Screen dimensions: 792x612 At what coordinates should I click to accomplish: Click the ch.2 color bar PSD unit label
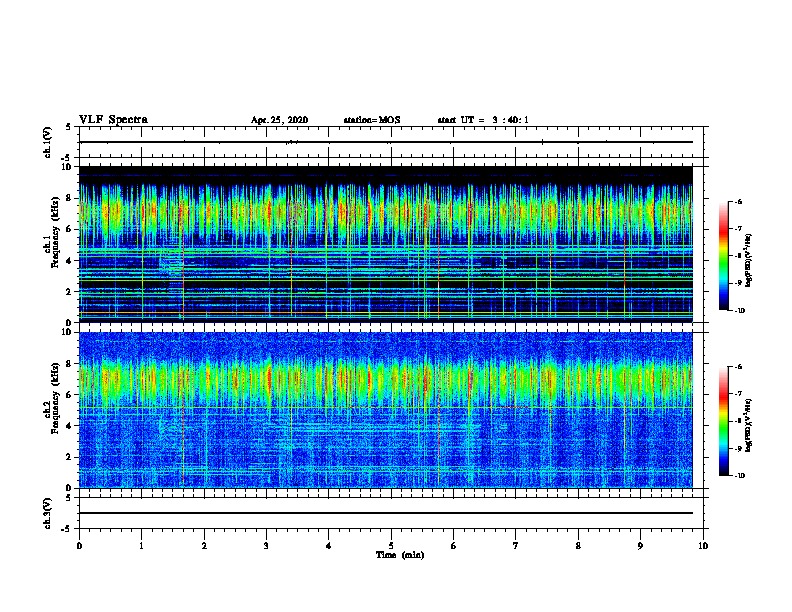748,425
